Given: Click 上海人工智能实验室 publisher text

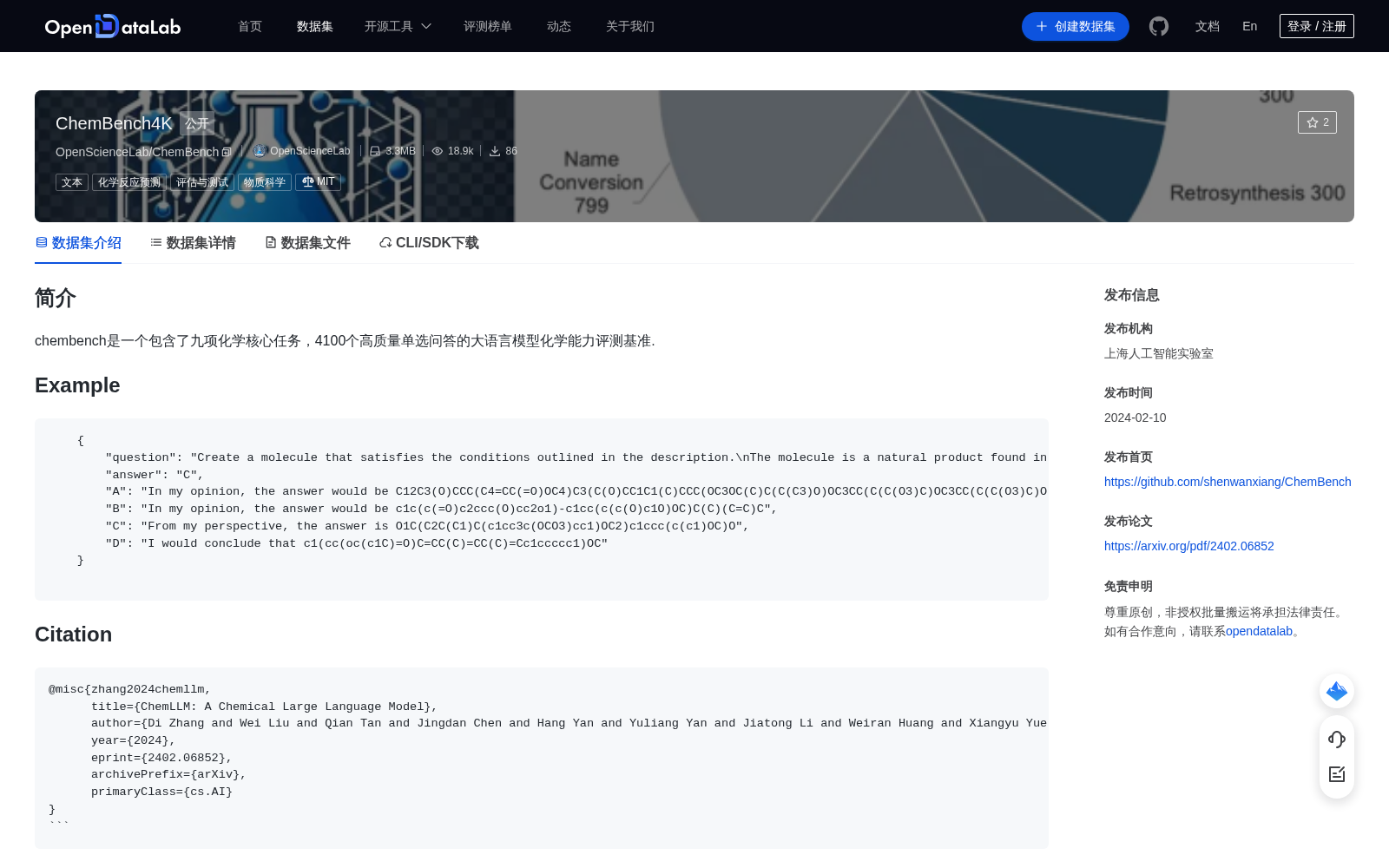Looking at the screenshot, I should pos(1159,353).
